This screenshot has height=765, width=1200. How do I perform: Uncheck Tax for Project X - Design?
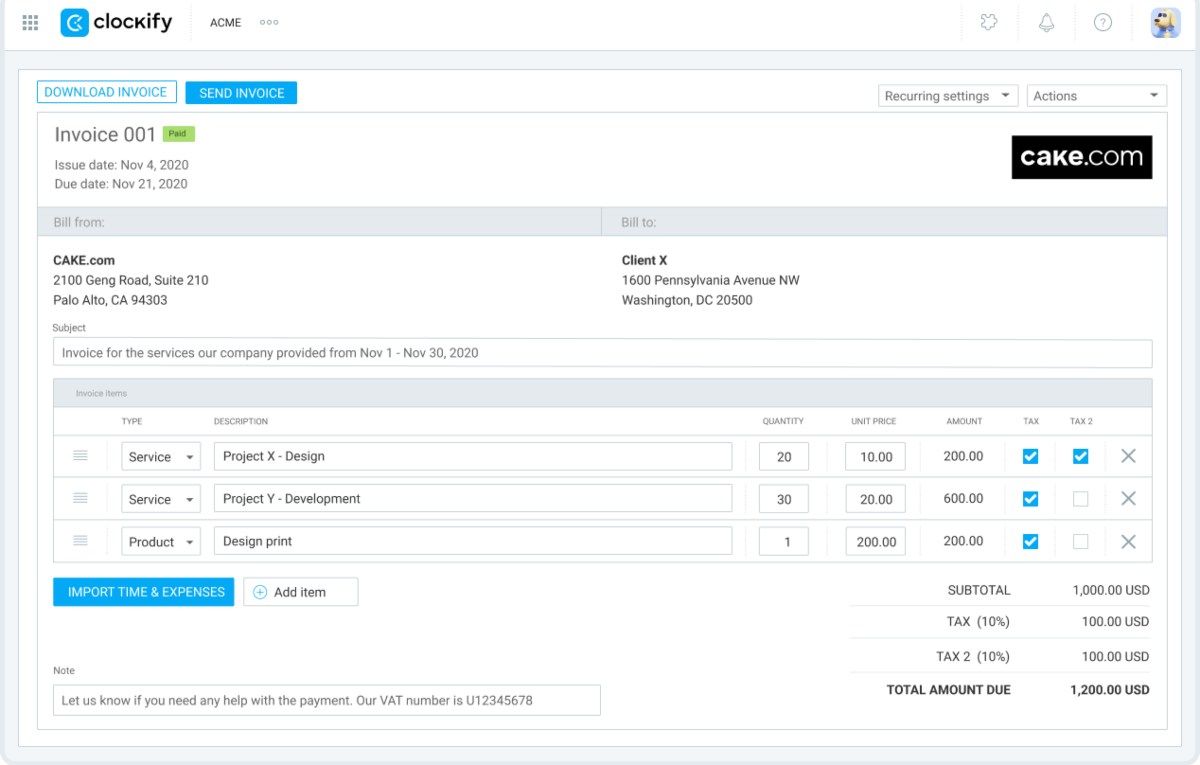tap(1030, 456)
